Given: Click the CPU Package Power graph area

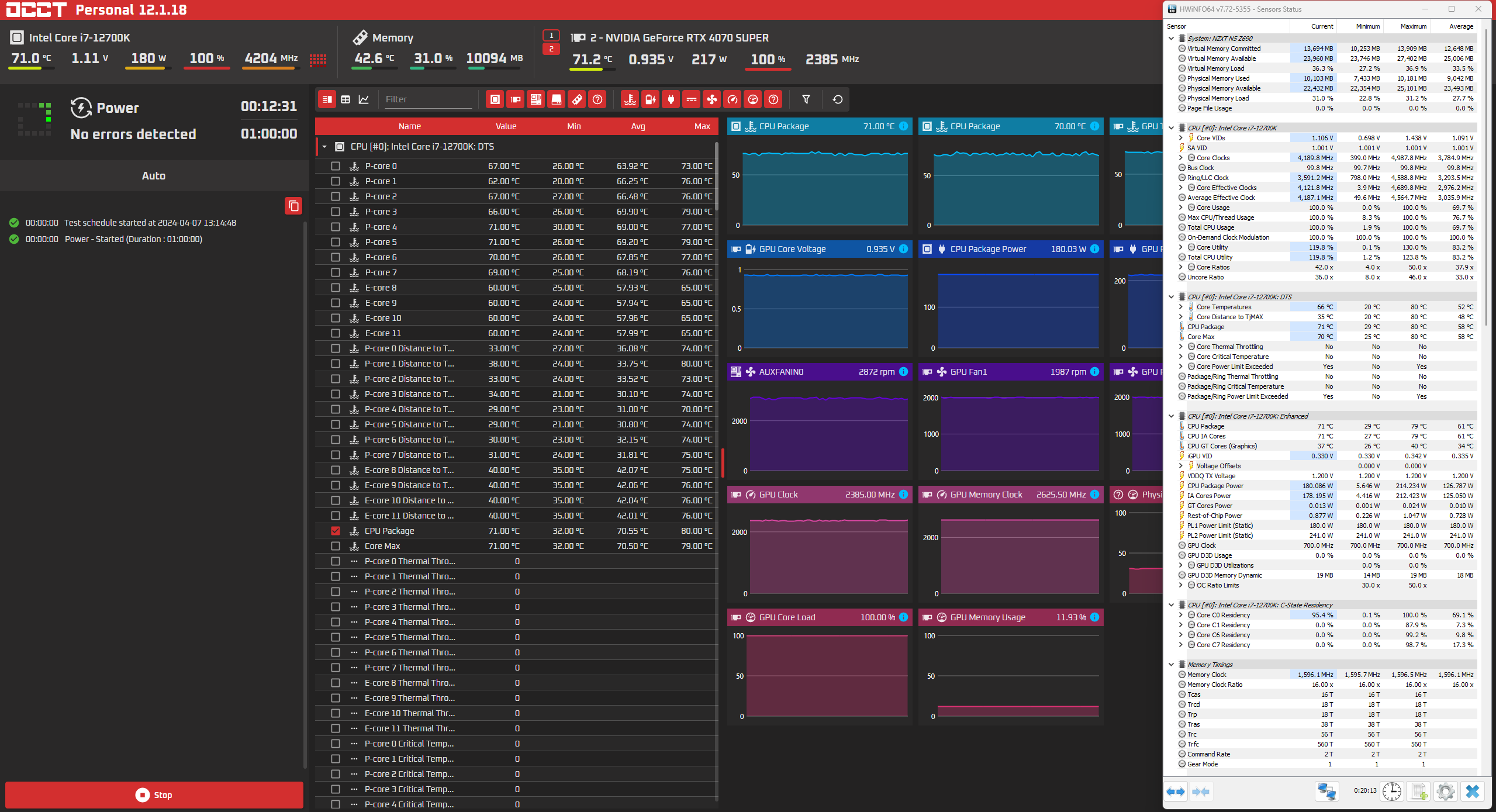Looking at the screenshot, I should pyautogui.click(x=1011, y=307).
